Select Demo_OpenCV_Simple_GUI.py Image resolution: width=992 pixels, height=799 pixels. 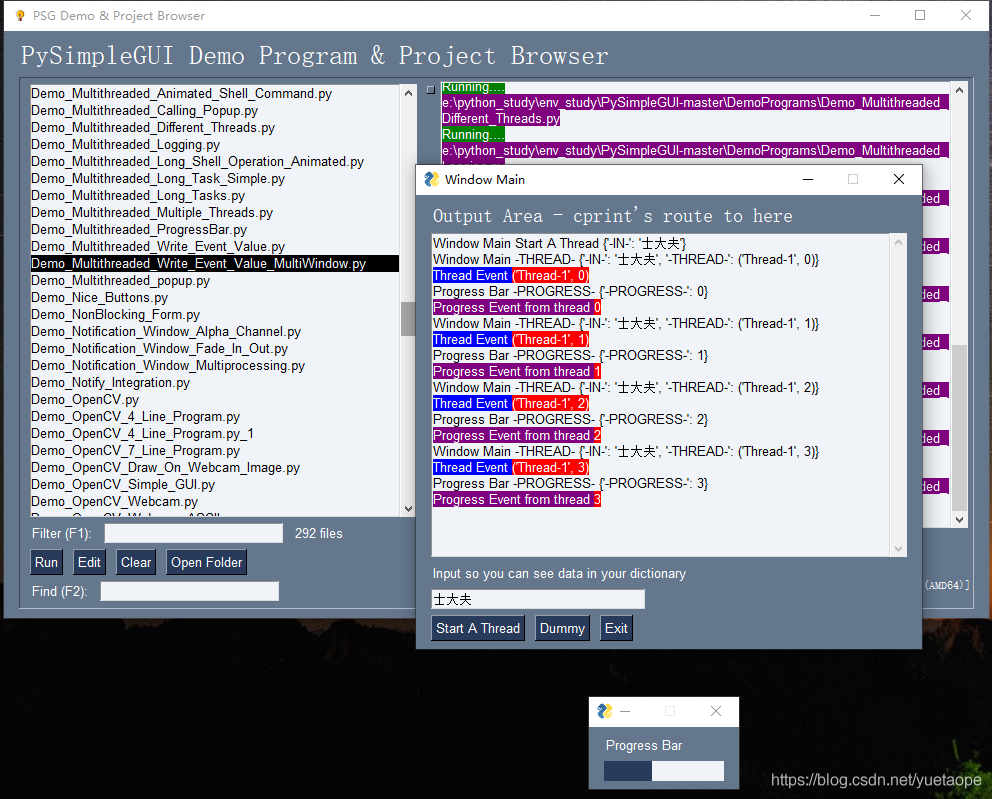point(214,486)
